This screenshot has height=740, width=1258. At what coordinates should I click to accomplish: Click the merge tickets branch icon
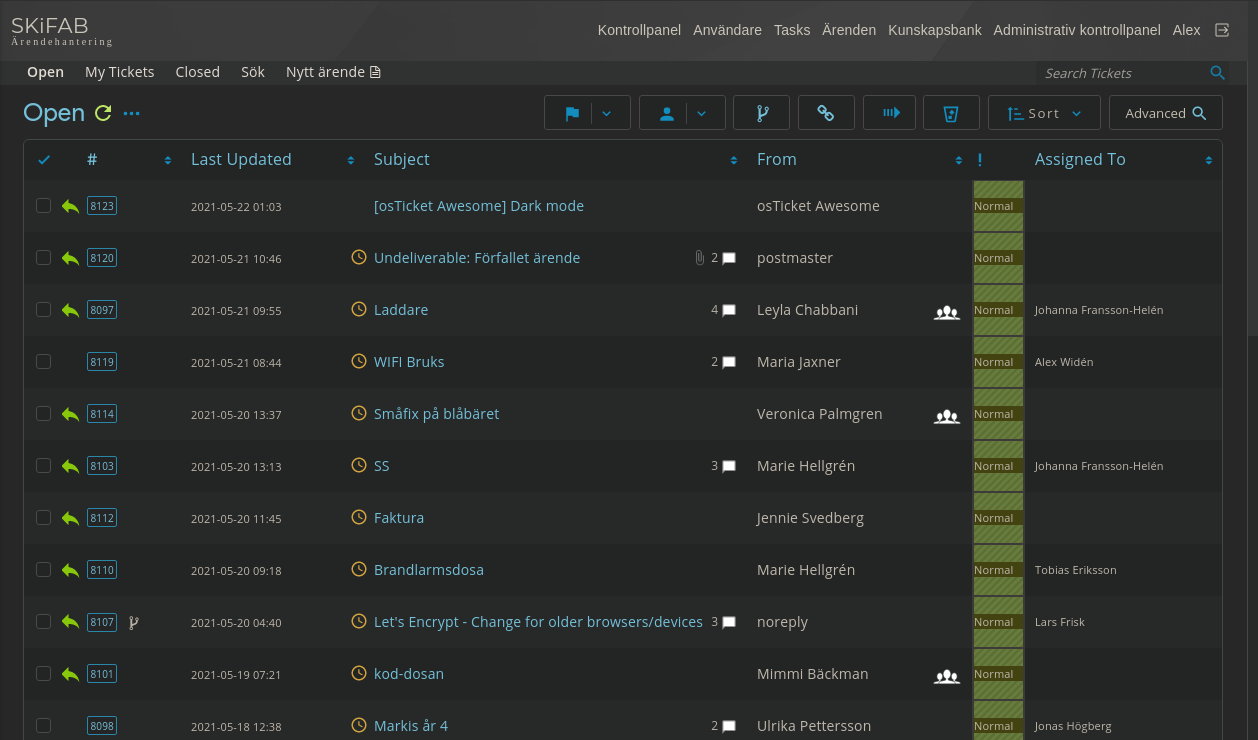tap(761, 113)
